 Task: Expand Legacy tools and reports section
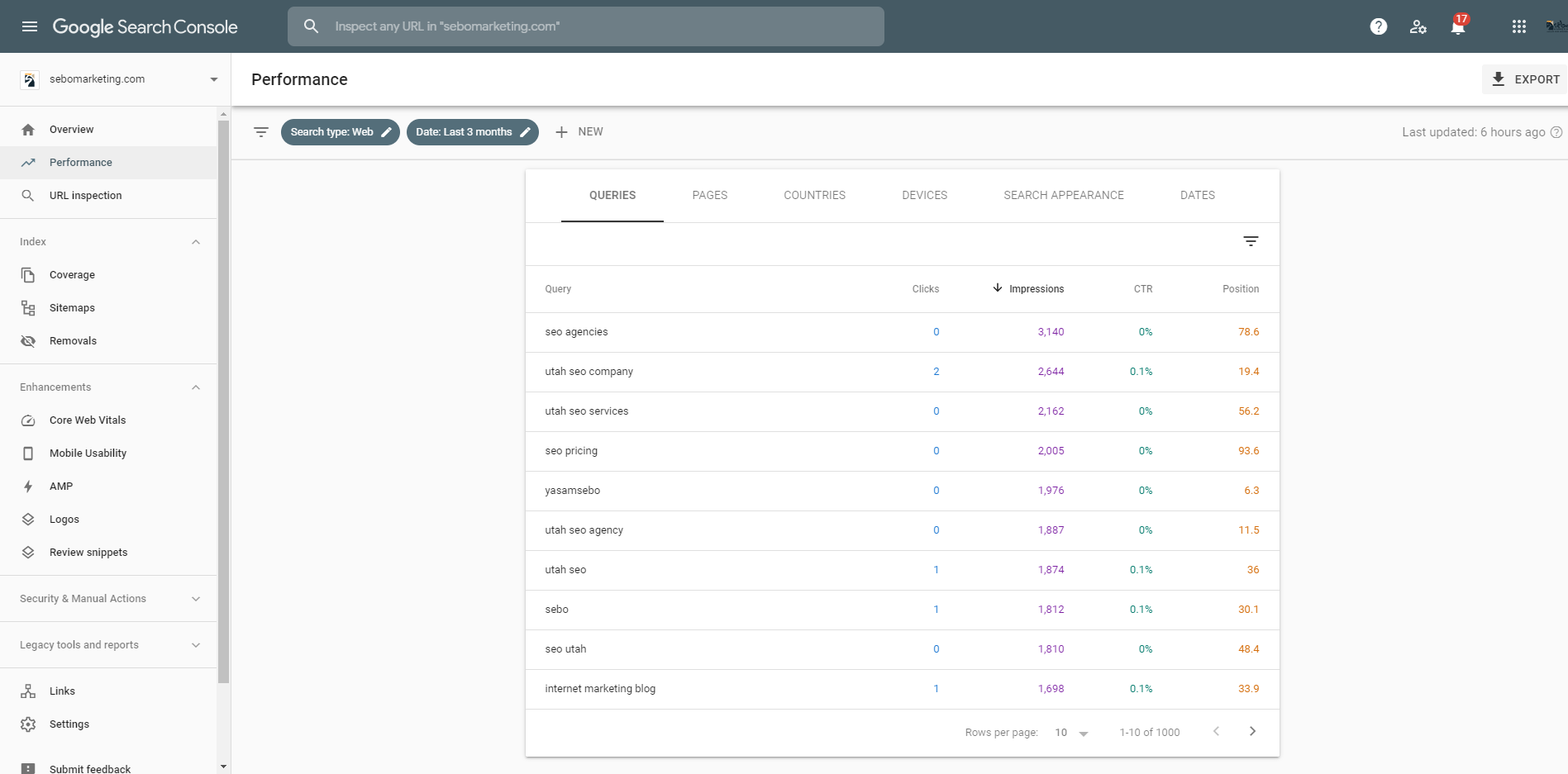[x=196, y=645]
